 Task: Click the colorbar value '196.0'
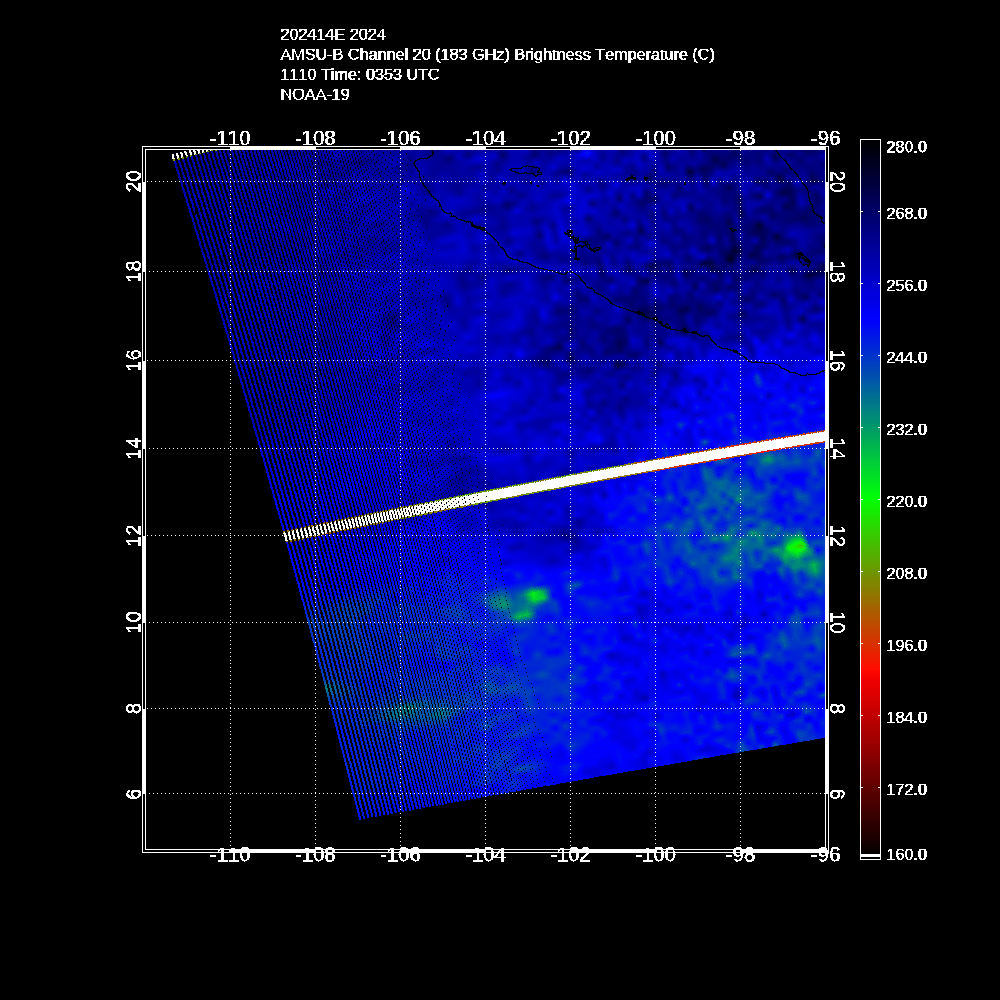click(x=906, y=646)
